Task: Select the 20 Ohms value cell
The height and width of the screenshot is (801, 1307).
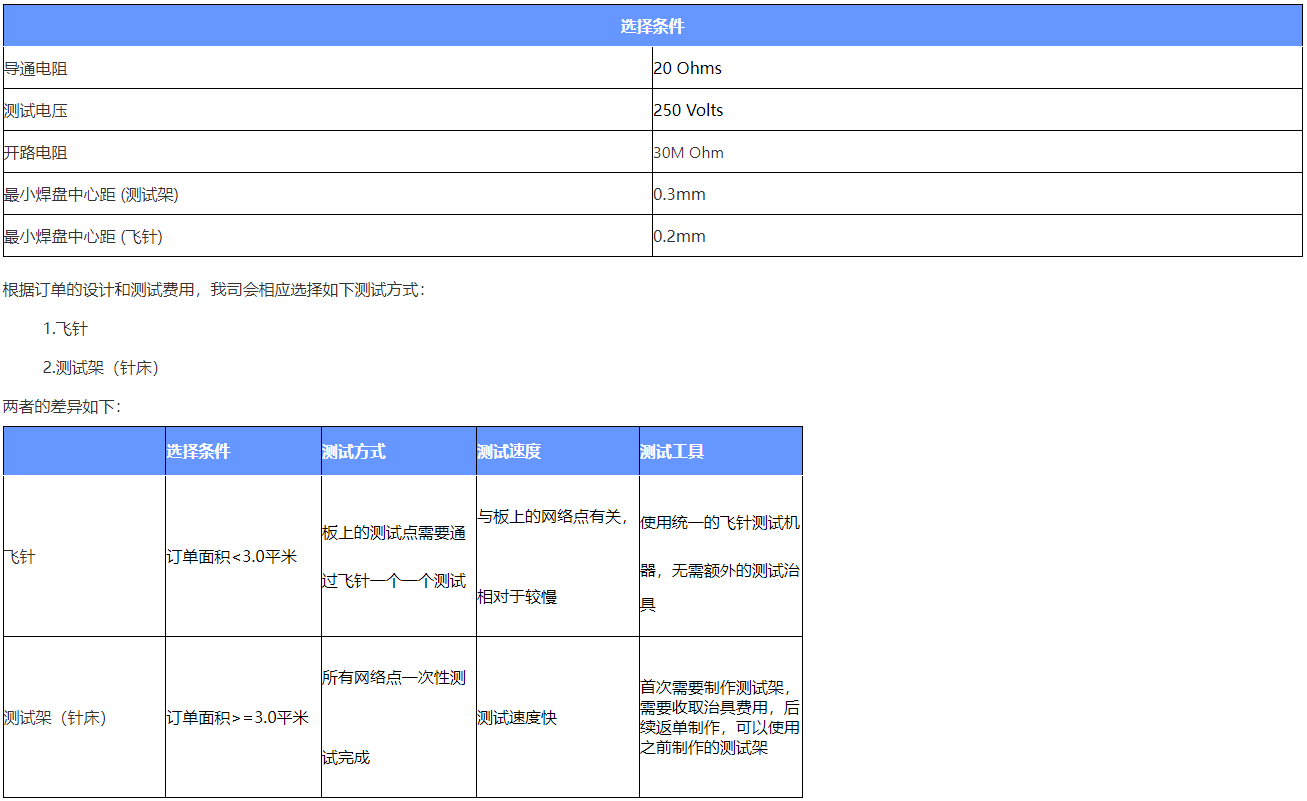Action: click(x=687, y=69)
